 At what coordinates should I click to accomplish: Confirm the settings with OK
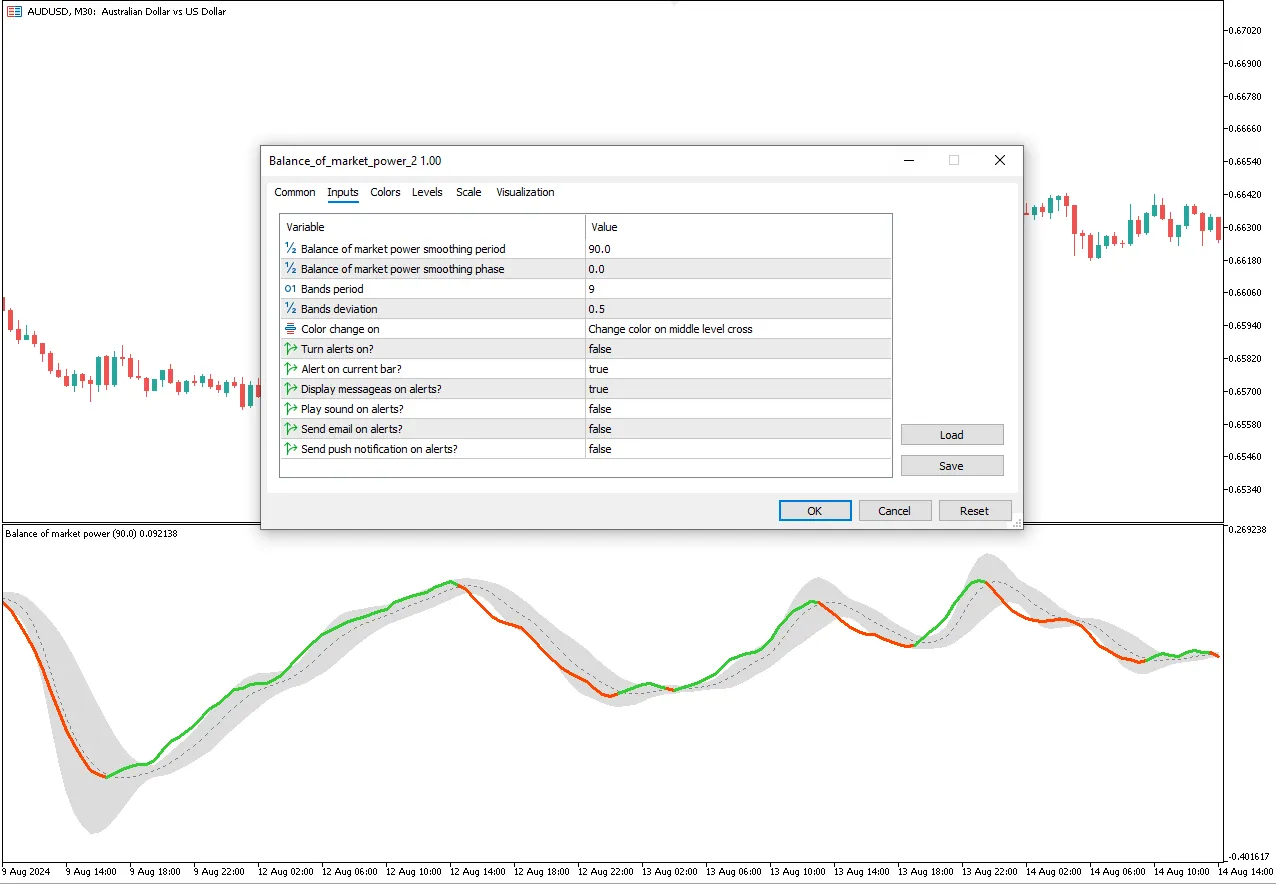click(x=815, y=511)
